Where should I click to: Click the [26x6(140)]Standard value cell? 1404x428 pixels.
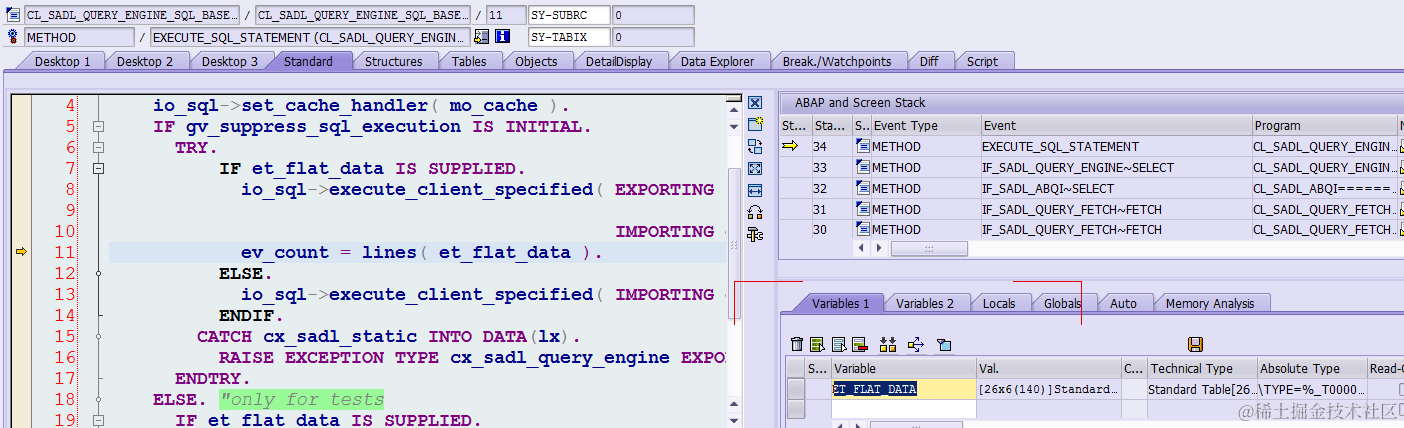tap(1048, 389)
